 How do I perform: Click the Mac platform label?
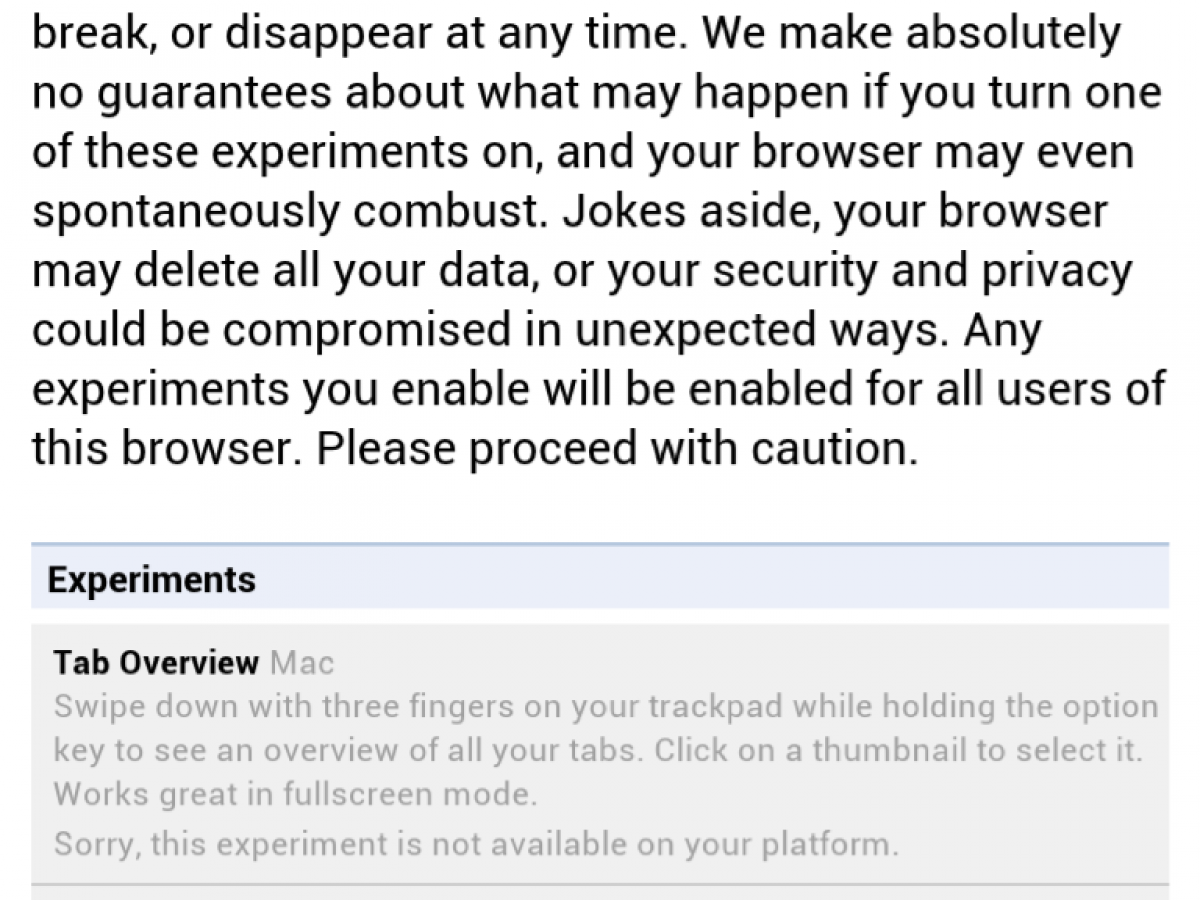pyautogui.click(x=302, y=662)
